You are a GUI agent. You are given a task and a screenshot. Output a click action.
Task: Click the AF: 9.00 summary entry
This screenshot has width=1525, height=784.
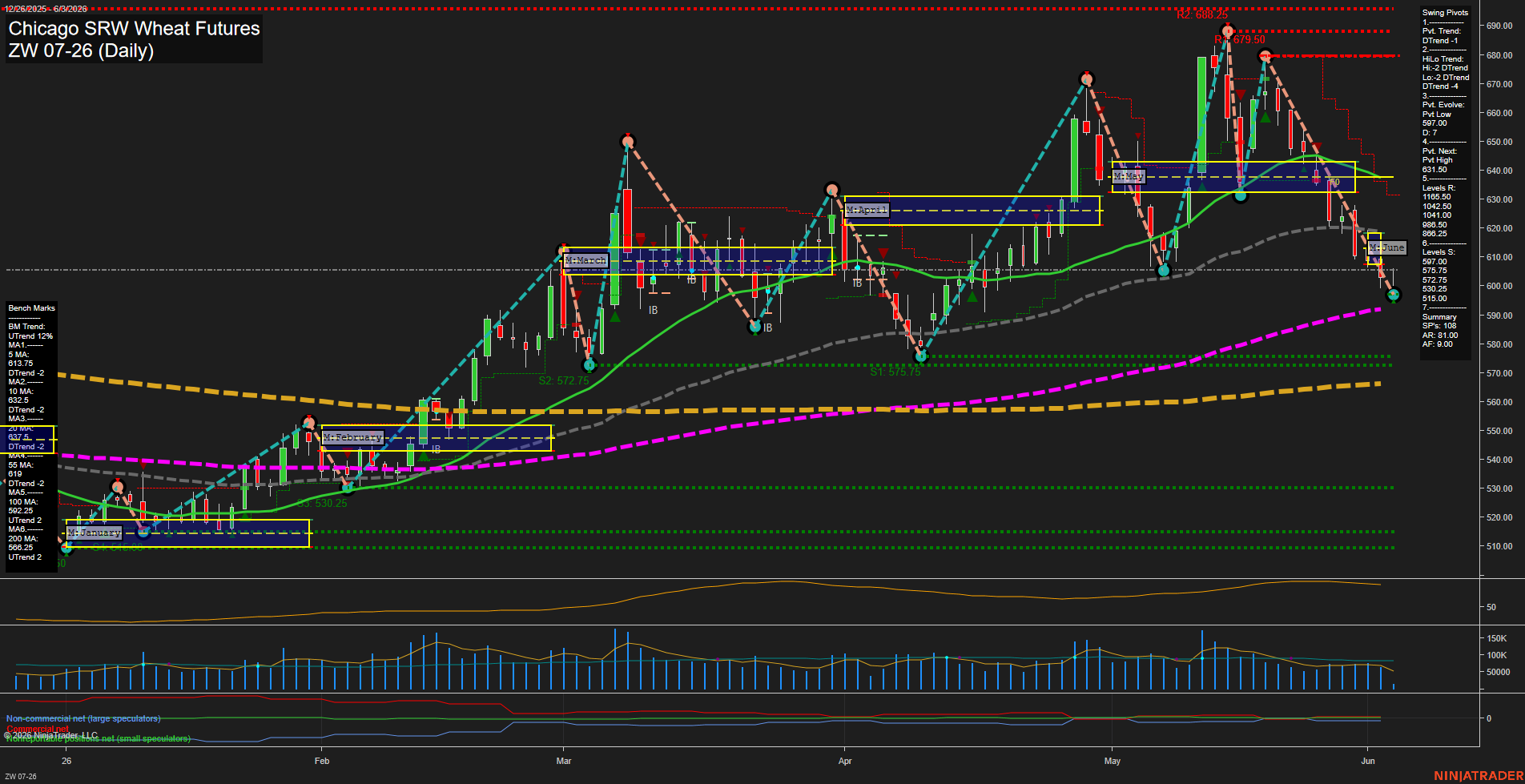pyautogui.click(x=1438, y=344)
